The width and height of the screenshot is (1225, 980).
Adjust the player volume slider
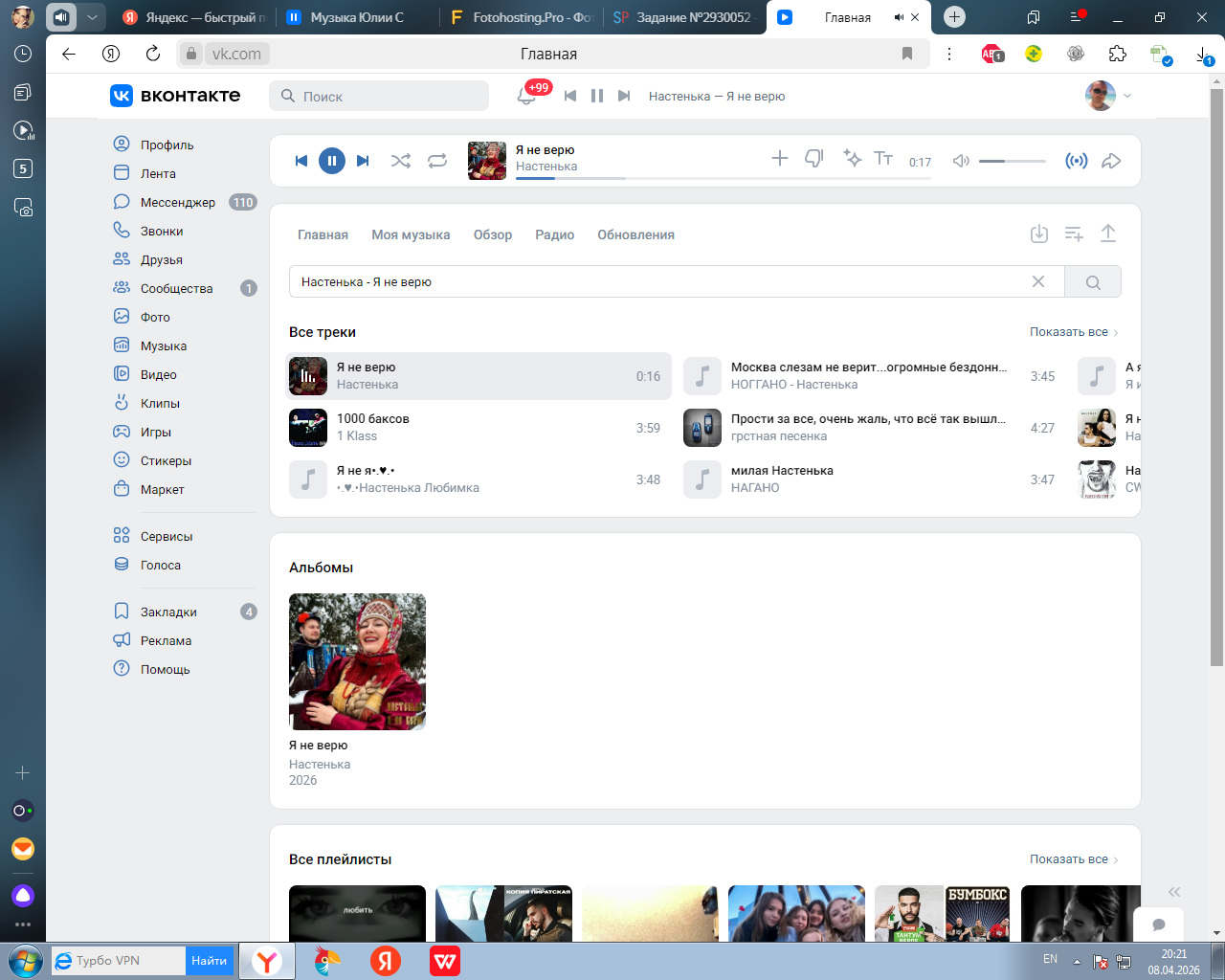(x=1012, y=161)
